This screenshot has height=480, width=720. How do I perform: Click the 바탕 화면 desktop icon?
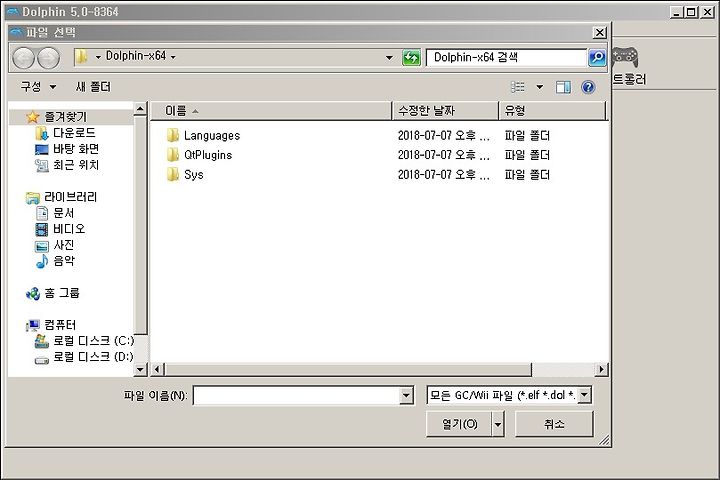[x=41, y=149]
